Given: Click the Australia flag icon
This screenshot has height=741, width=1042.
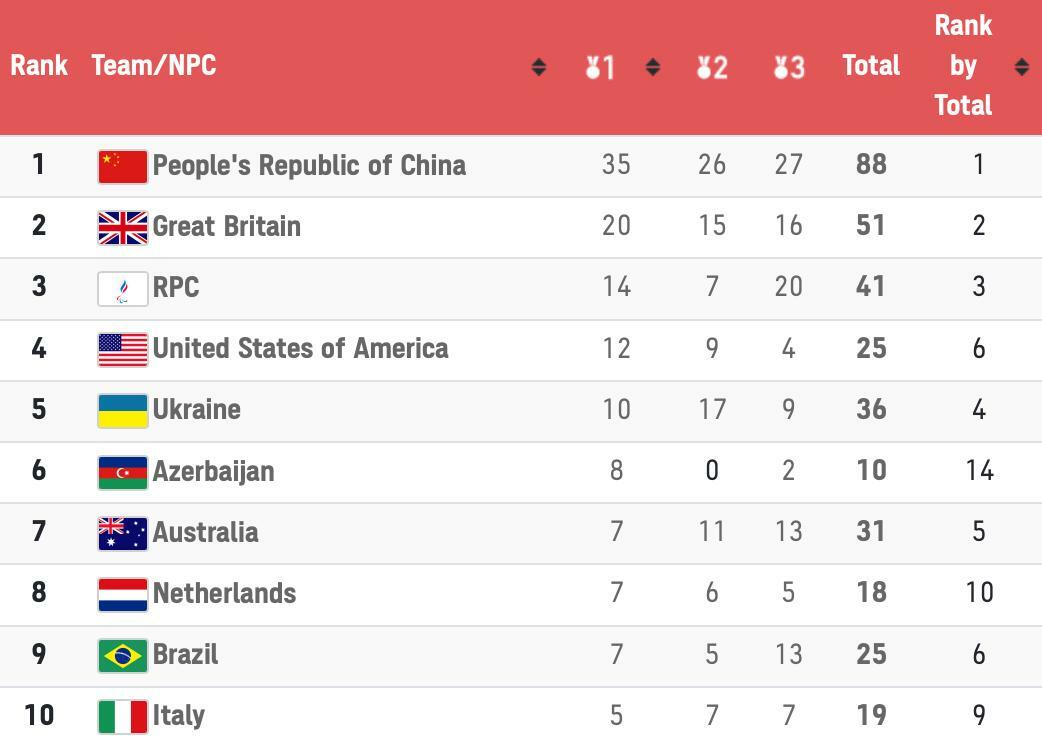Looking at the screenshot, I should click(x=123, y=533).
